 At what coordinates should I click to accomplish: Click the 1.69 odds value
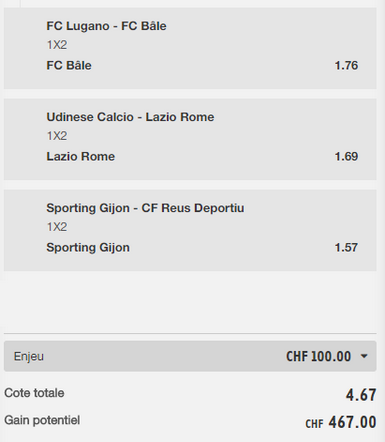tap(346, 156)
